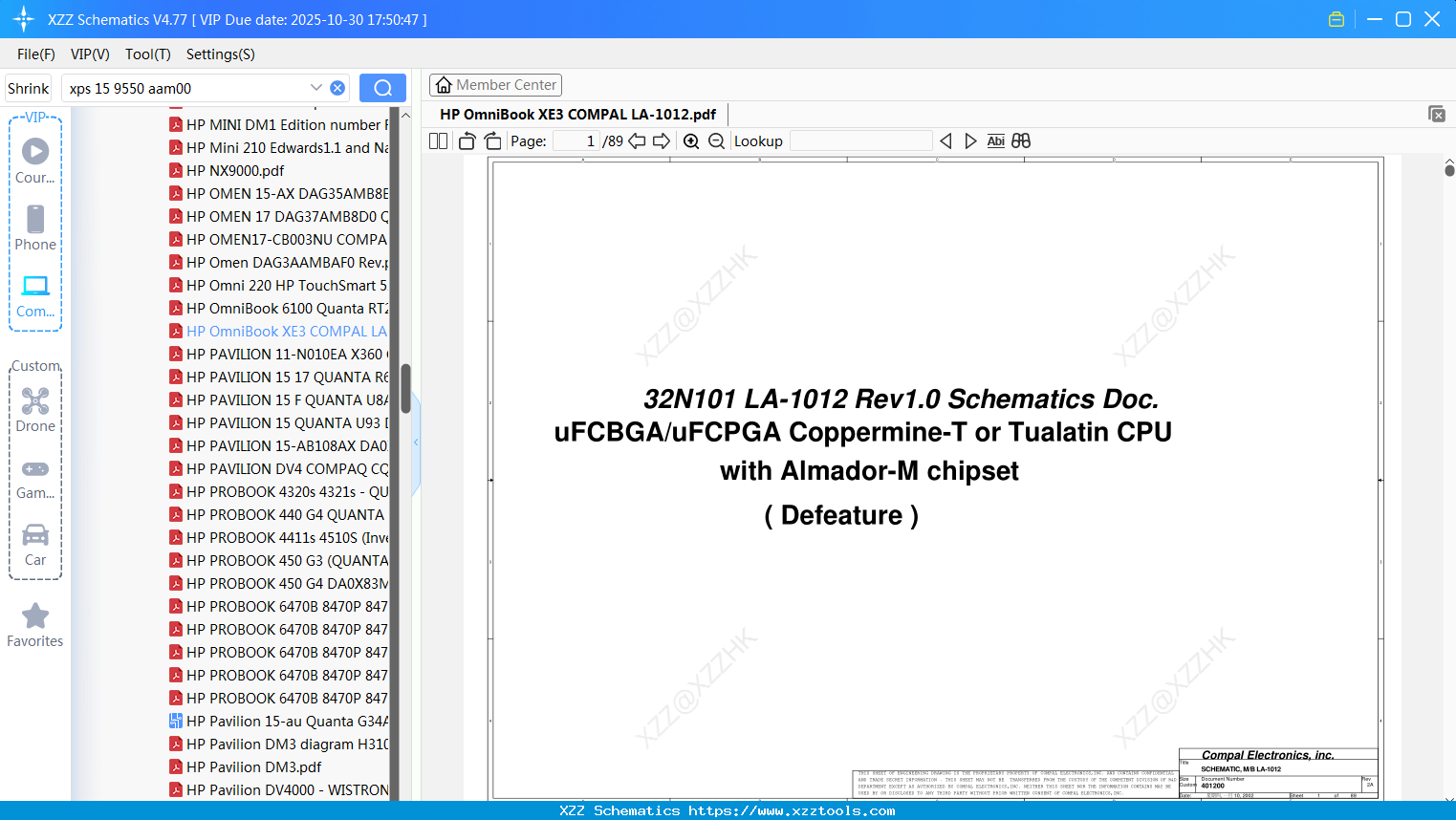Open the Favorites section
Image resolution: width=1456 pixels, height=820 pixels.
pyautogui.click(x=35, y=625)
